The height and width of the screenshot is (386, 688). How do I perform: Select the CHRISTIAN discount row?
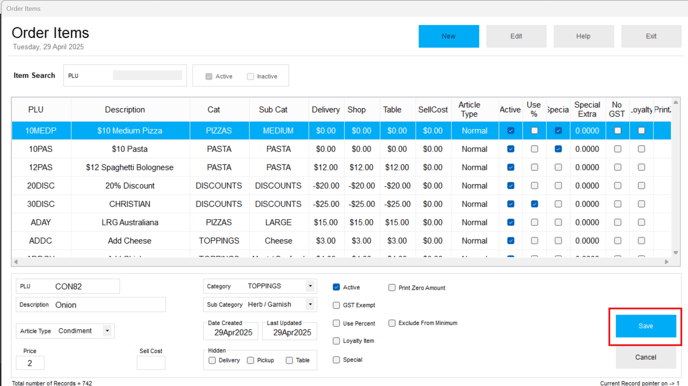(x=341, y=204)
